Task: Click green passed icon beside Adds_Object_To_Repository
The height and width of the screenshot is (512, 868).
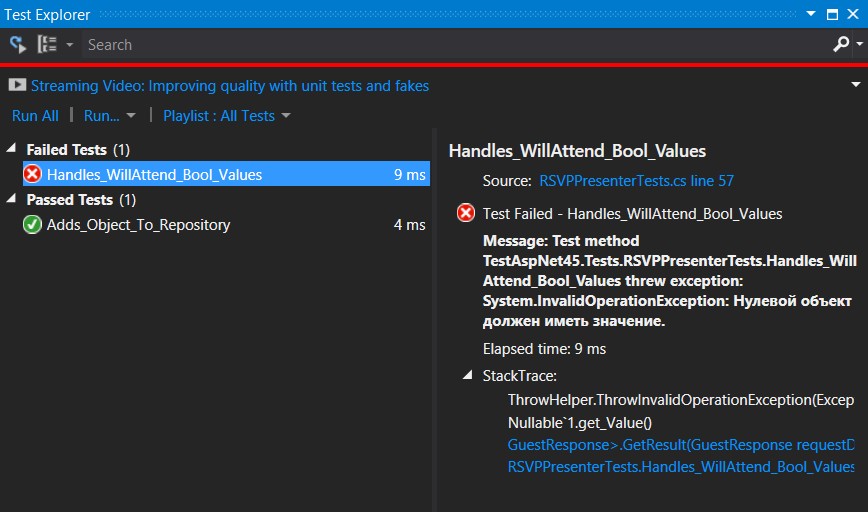Action: coord(33,225)
